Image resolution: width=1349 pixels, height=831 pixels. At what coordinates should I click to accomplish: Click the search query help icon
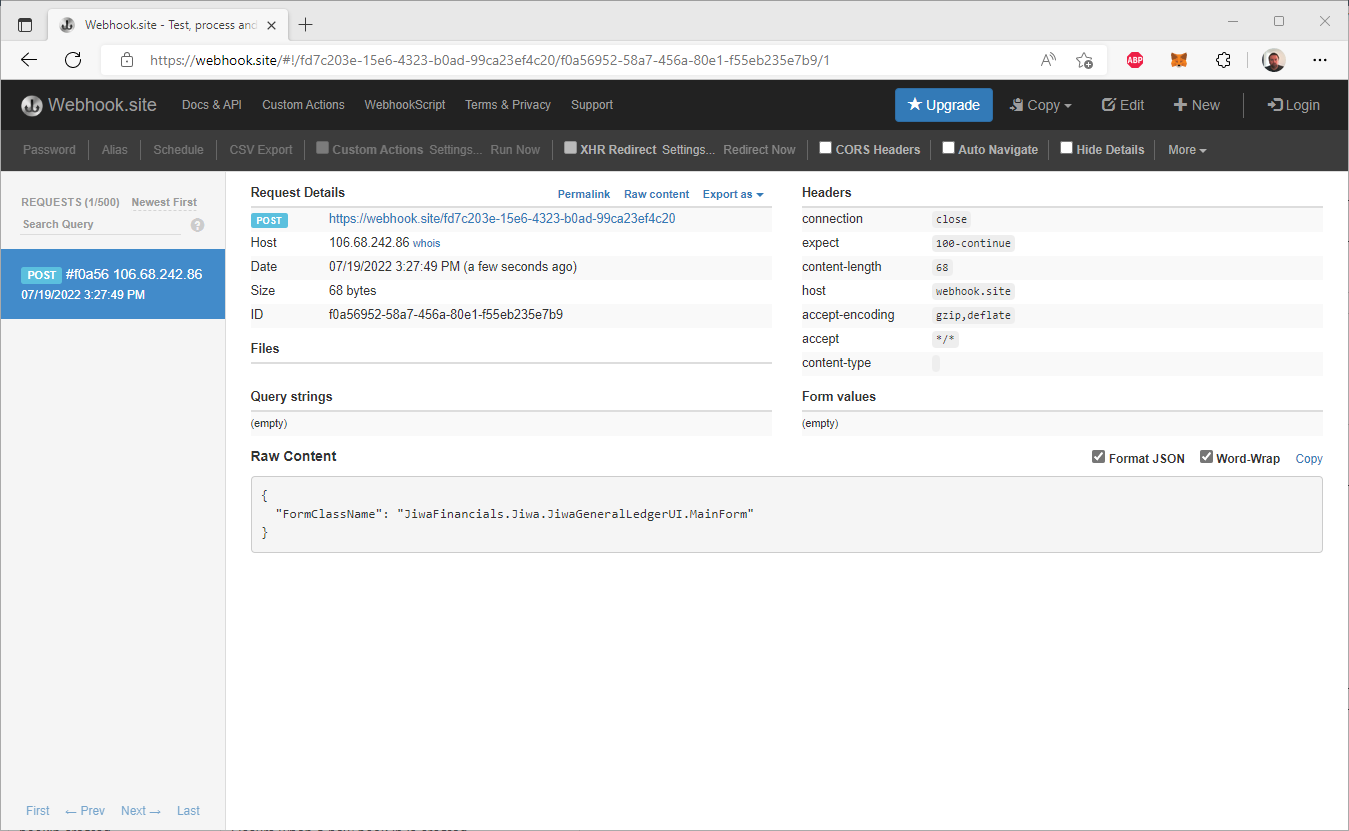(197, 225)
